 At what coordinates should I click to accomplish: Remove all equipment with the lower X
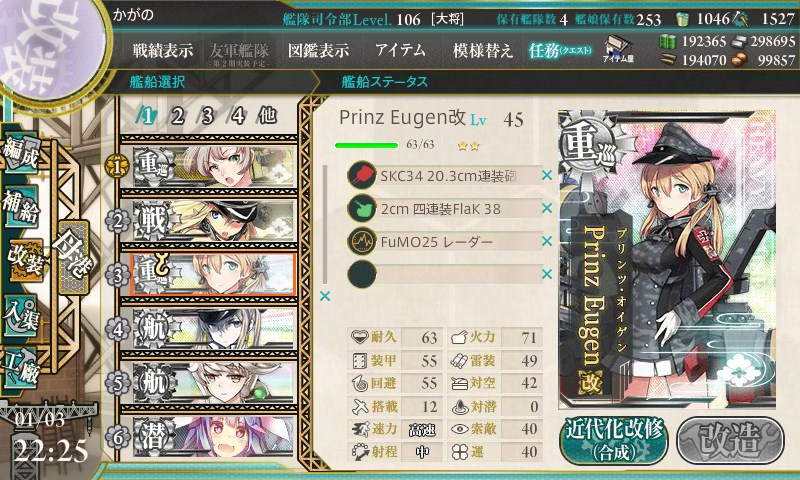click(x=324, y=296)
